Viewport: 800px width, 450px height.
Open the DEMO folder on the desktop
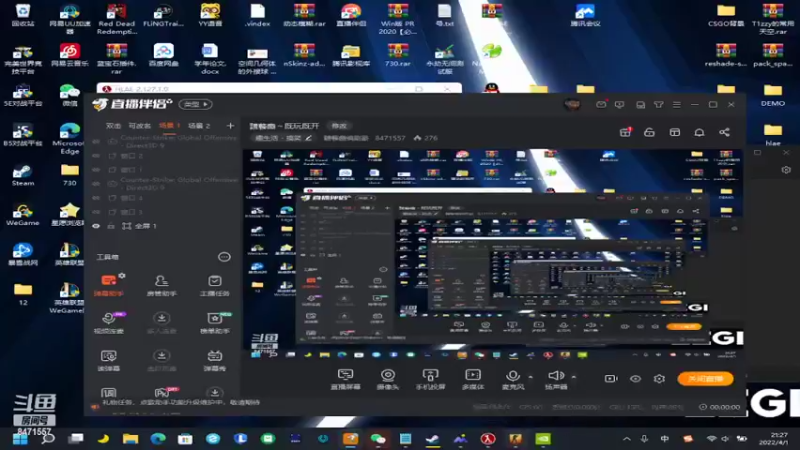pyautogui.click(x=772, y=95)
